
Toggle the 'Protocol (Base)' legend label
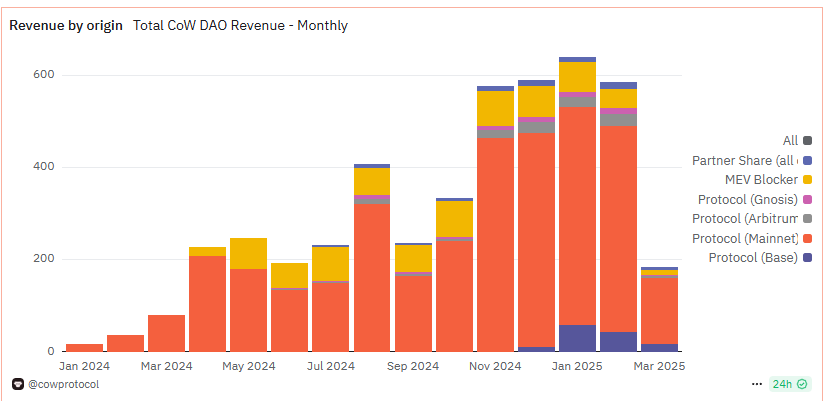coord(752,258)
